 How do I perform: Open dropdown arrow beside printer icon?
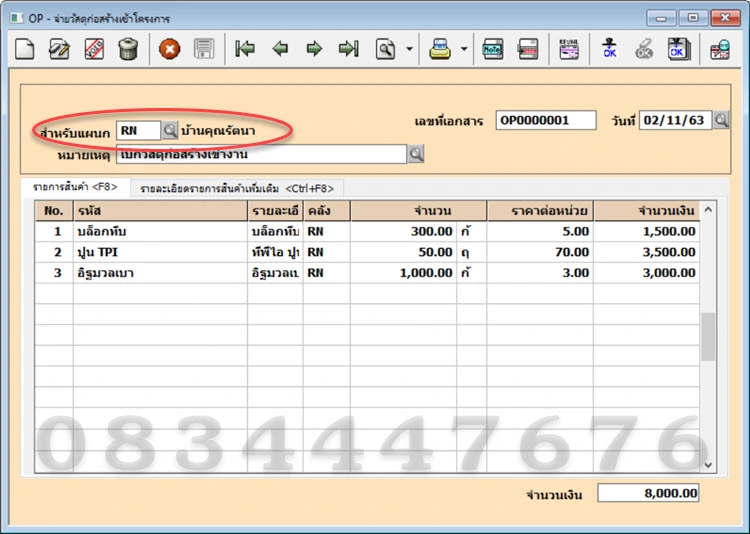click(464, 49)
